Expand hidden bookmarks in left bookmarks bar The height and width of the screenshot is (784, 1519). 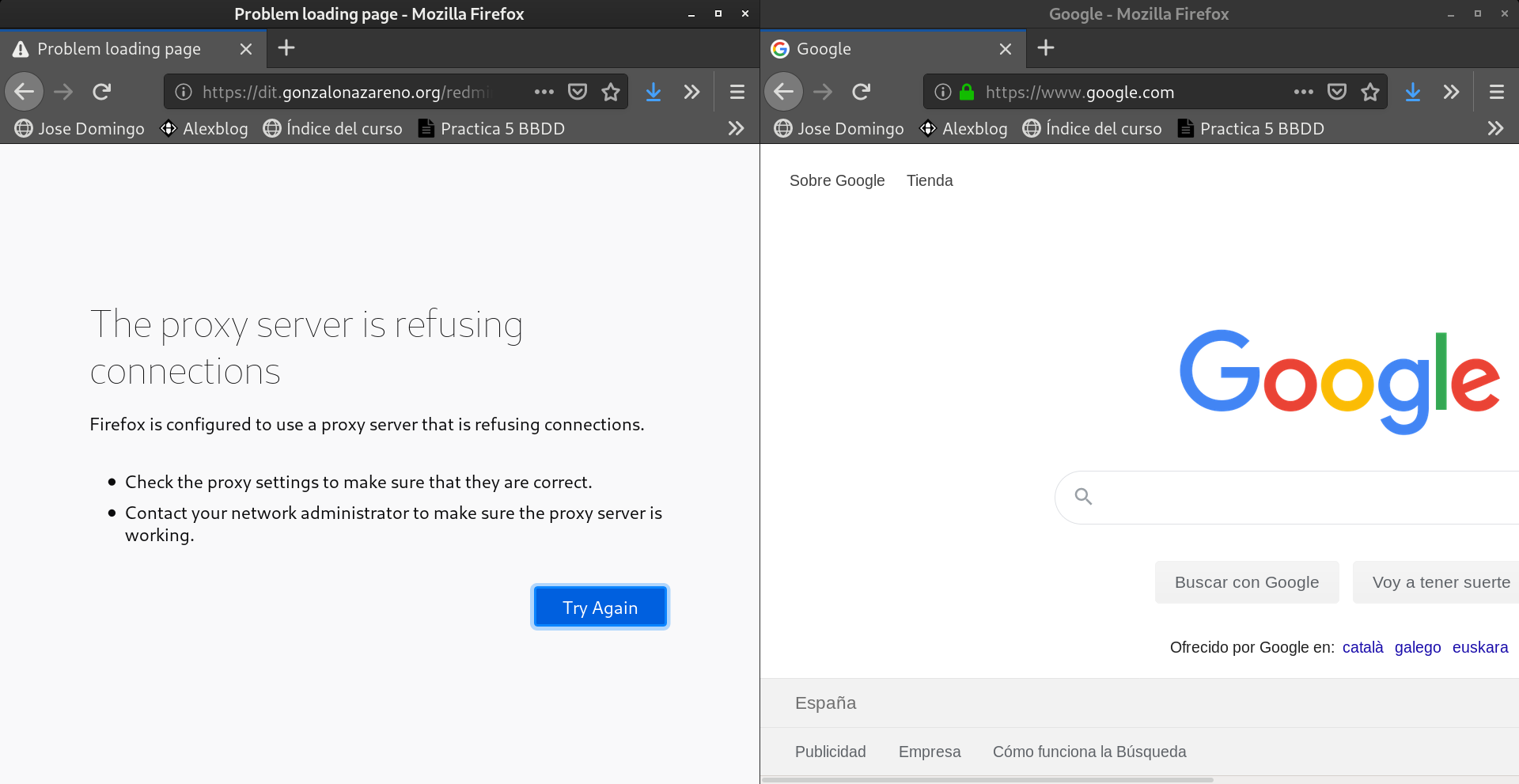735,128
